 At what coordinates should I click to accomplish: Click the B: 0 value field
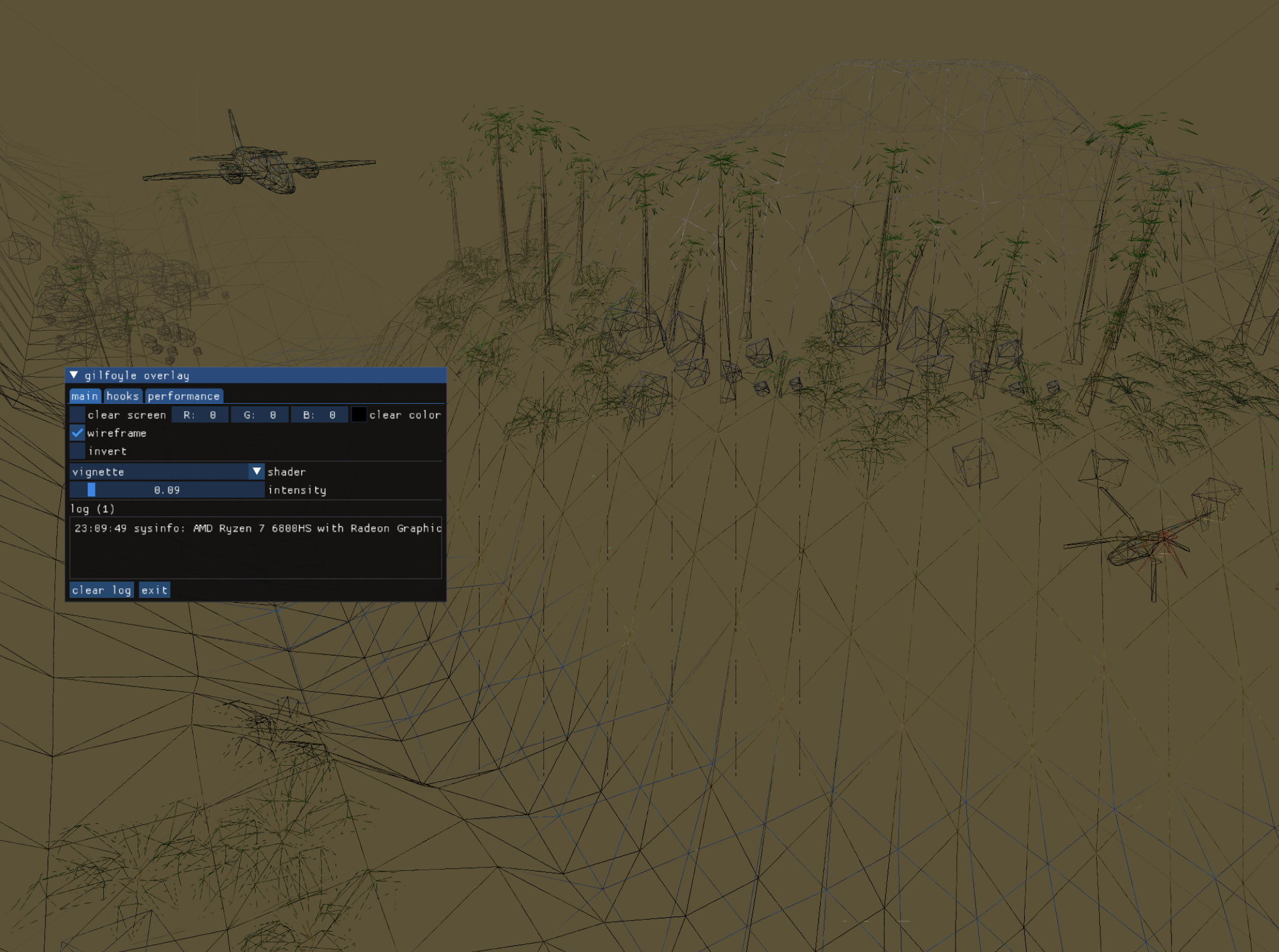coord(319,415)
